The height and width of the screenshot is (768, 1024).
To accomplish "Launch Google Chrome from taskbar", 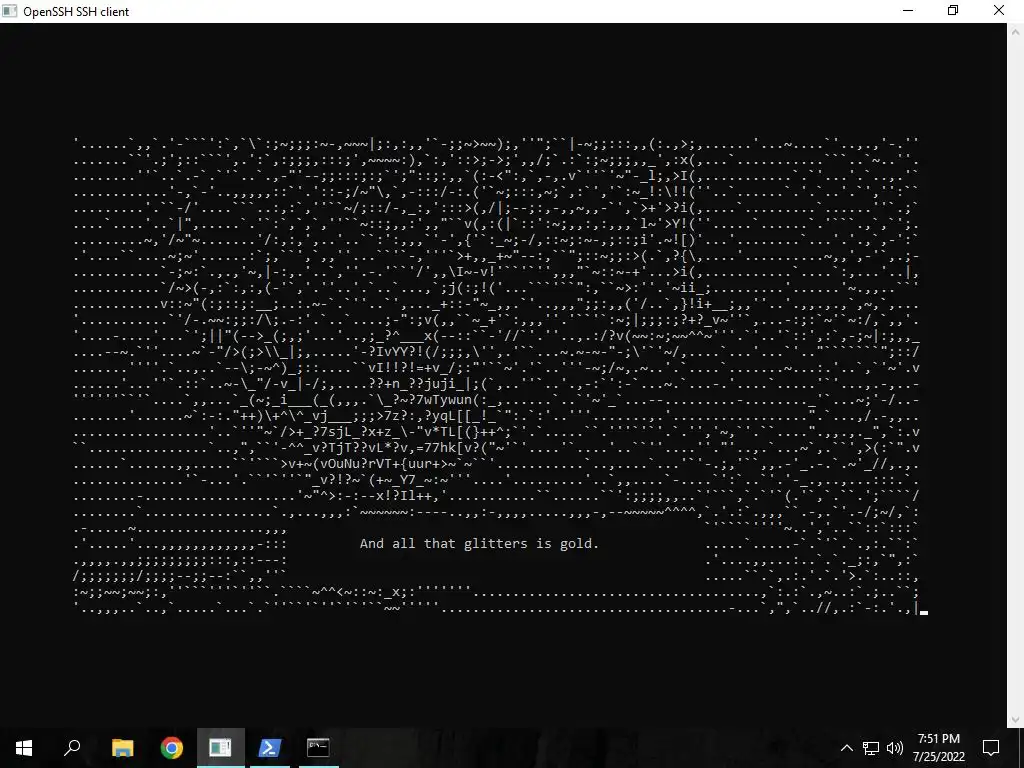I will pyautogui.click(x=172, y=748).
